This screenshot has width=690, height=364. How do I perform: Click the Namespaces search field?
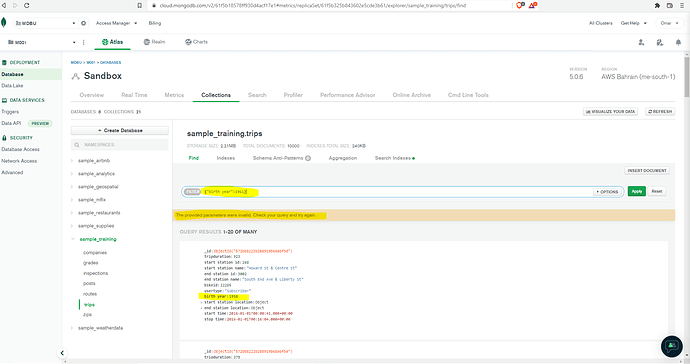(x=120, y=145)
